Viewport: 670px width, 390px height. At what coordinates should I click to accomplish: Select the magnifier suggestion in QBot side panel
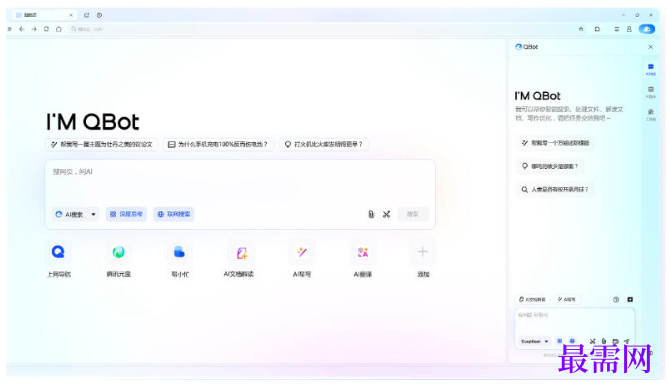tap(555, 189)
